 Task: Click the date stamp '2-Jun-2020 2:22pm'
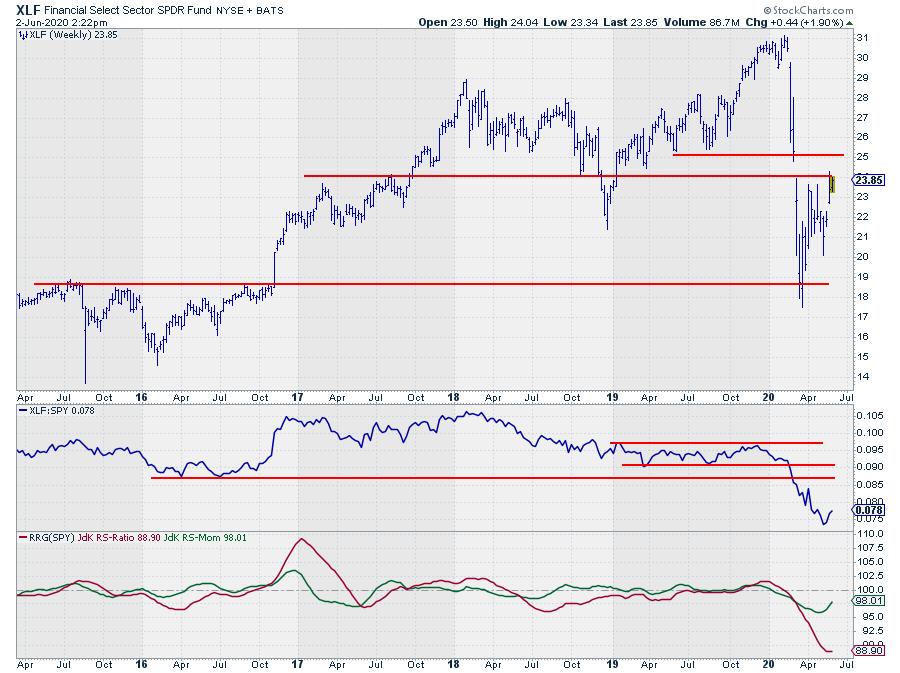point(61,23)
